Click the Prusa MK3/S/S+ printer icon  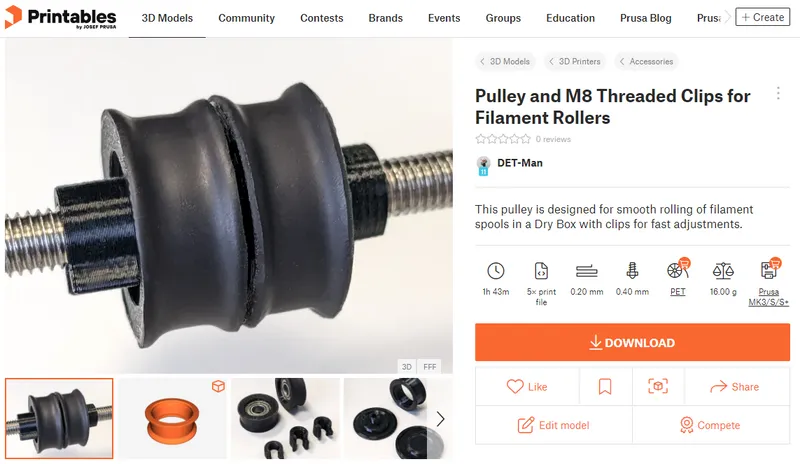pos(769,270)
